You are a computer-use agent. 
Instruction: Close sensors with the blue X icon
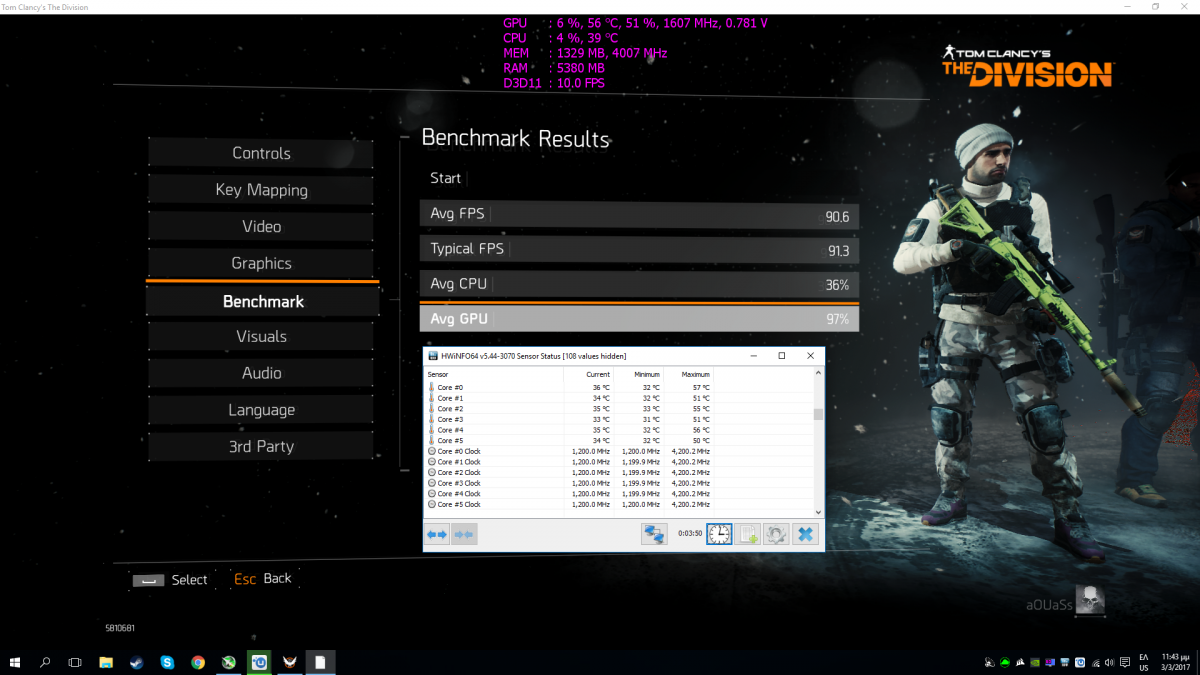(806, 534)
